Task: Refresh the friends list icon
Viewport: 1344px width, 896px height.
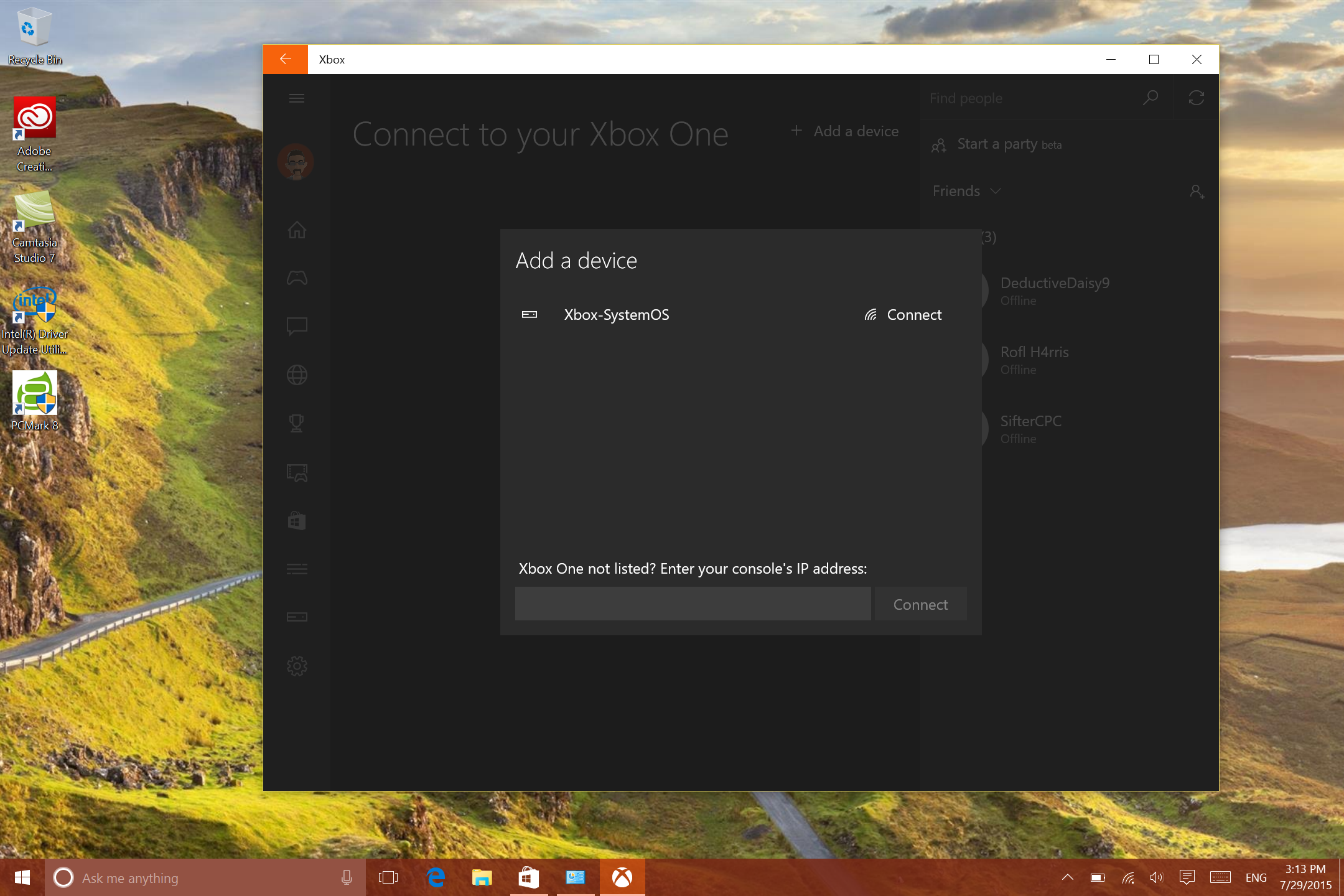Action: (x=1196, y=98)
